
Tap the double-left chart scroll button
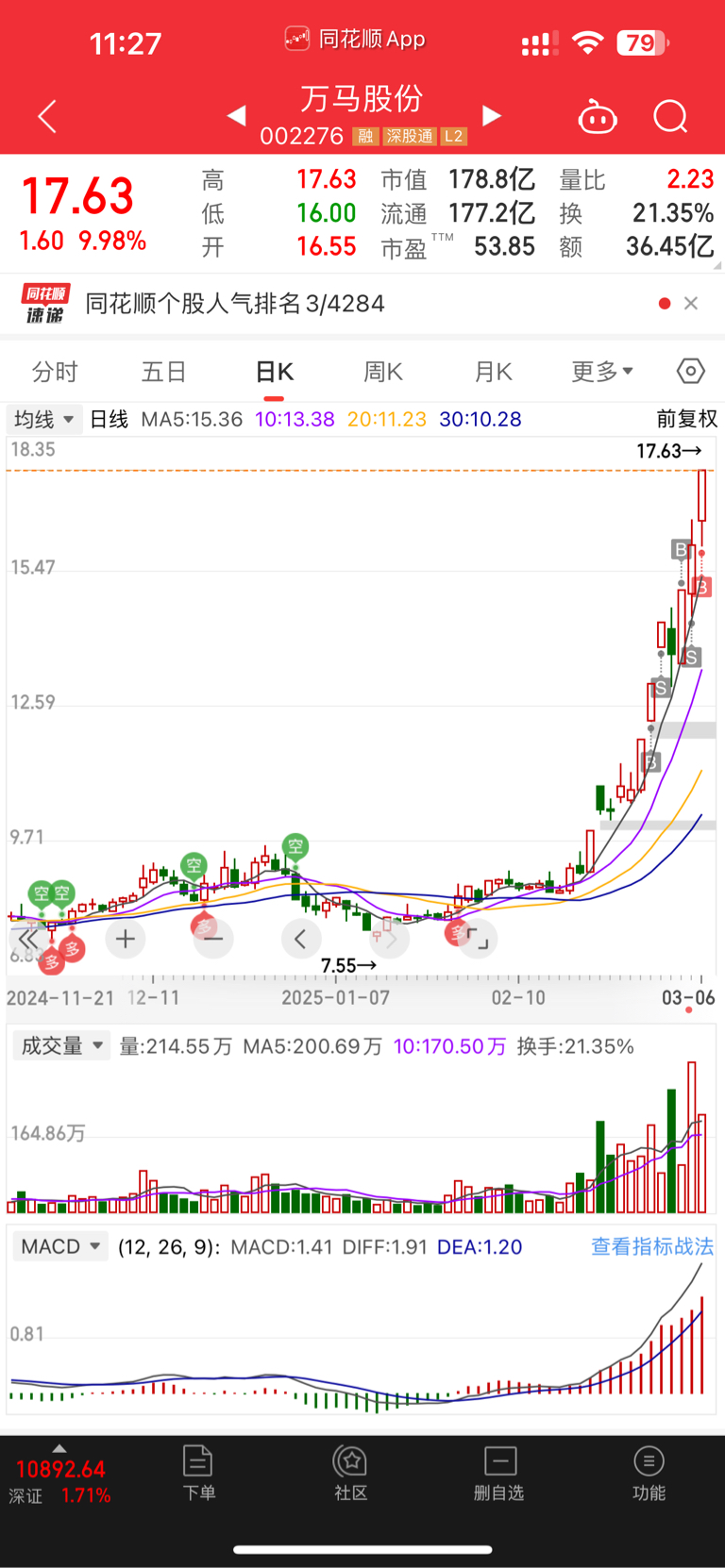[x=28, y=939]
